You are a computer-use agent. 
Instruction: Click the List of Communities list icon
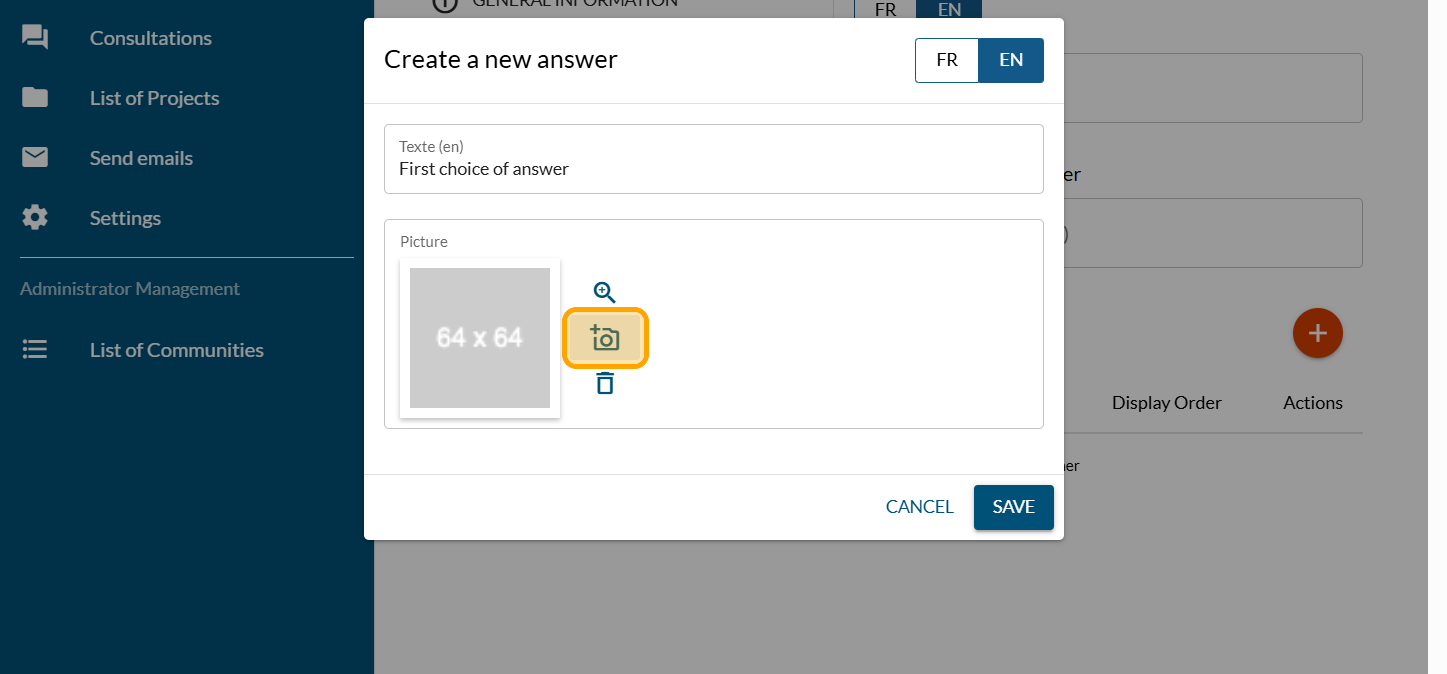pyautogui.click(x=35, y=350)
